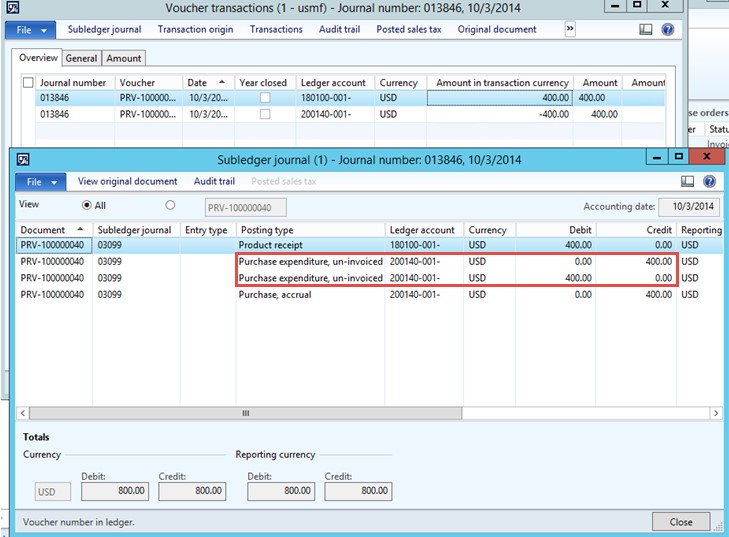Click Accounting date field 10/3/2014

(689, 206)
